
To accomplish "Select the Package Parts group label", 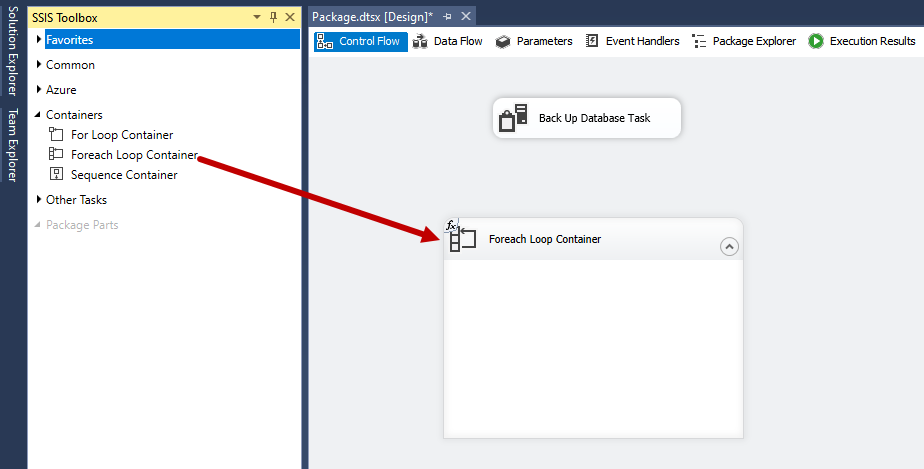I will pyautogui.click(x=82, y=224).
